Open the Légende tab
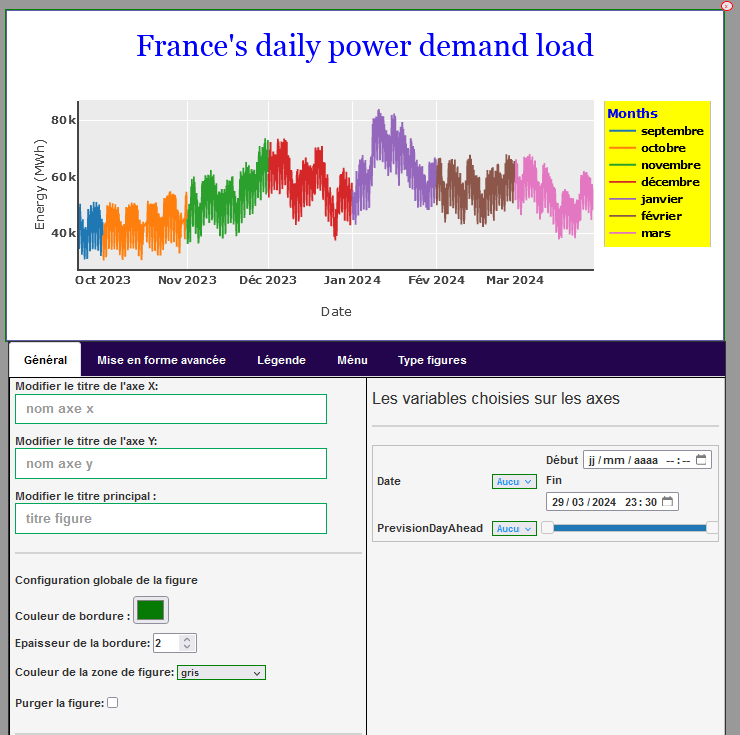The image size is (740, 735). 281,360
